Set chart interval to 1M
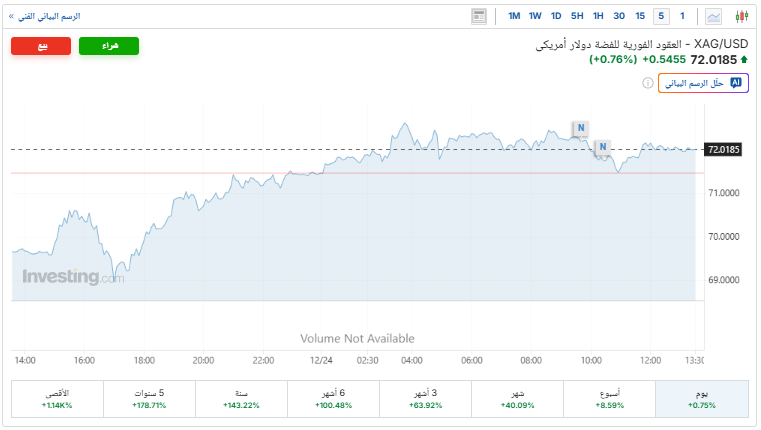The image size is (761, 430). click(x=514, y=16)
